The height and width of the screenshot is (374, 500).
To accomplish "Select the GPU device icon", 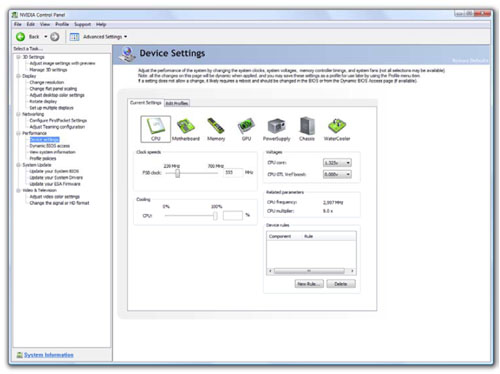I will [x=246, y=129].
